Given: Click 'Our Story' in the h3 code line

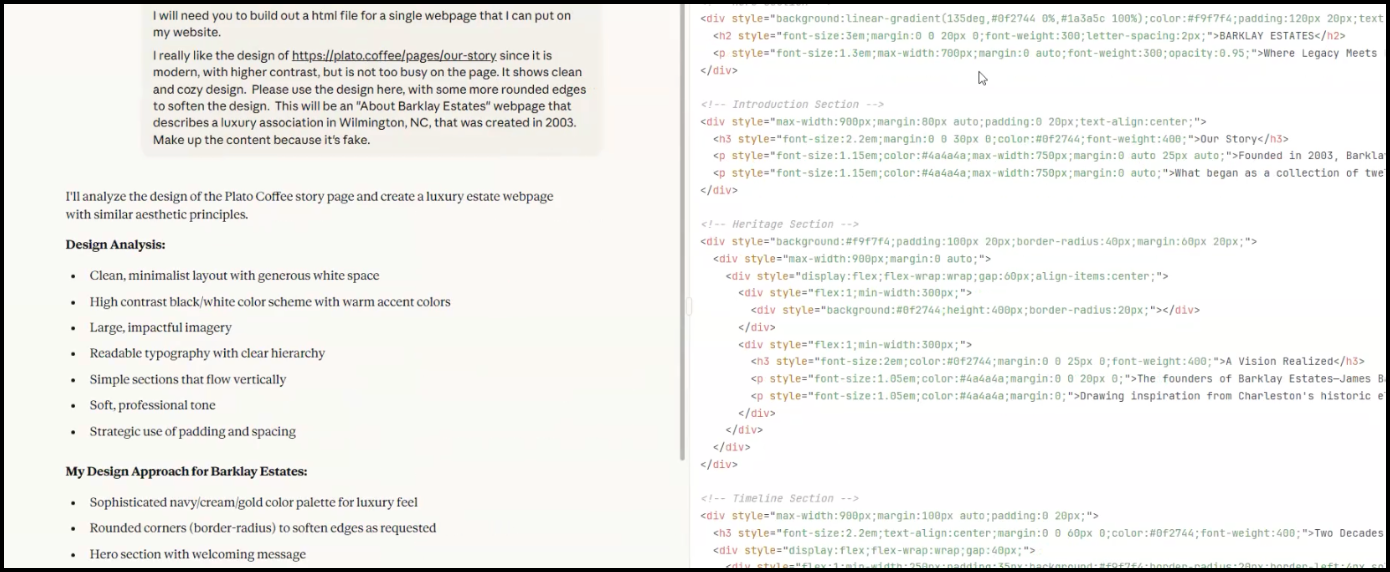Looking at the screenshot, I should pos(1228,139).
